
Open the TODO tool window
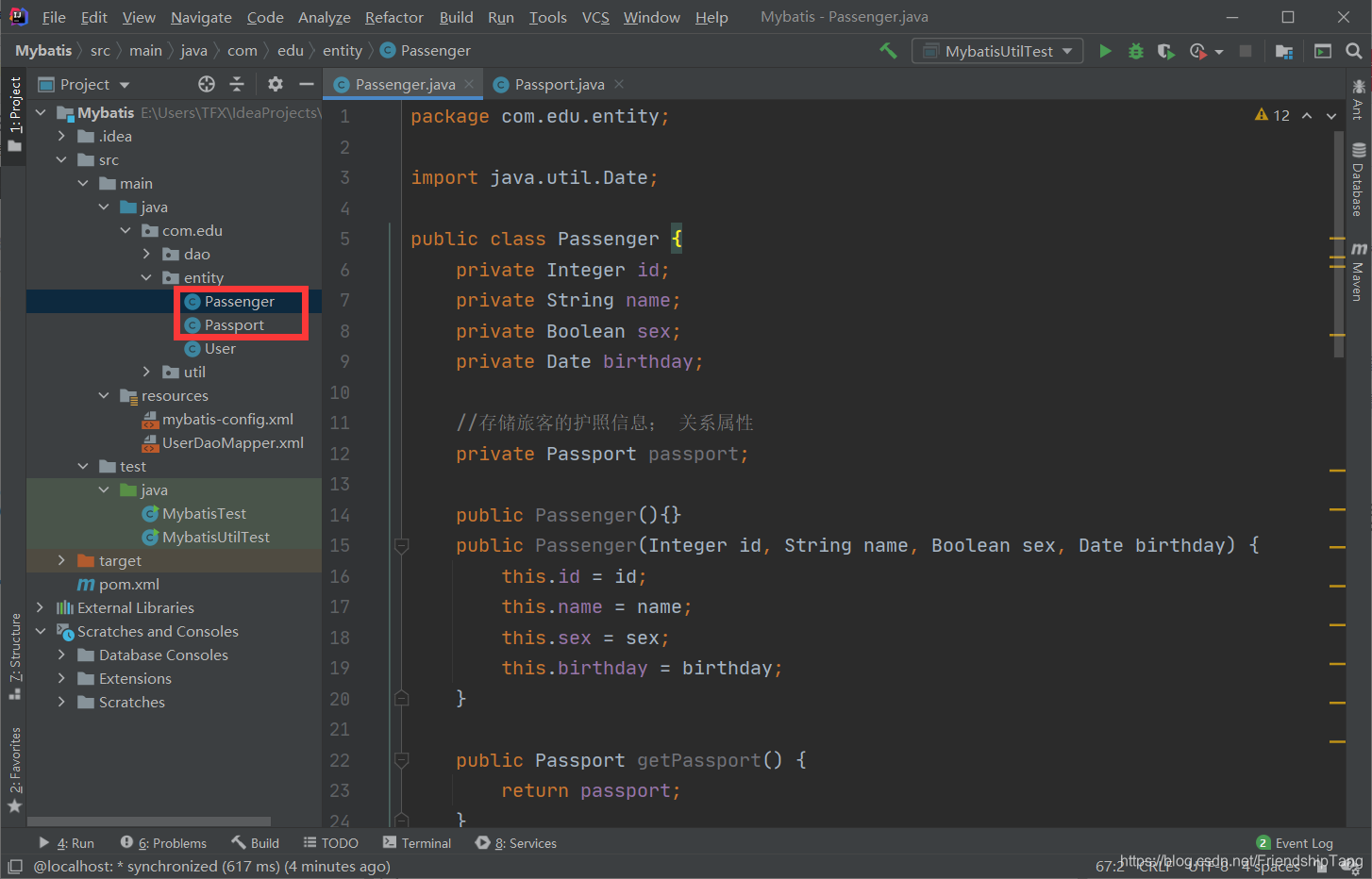click(330, 843)
